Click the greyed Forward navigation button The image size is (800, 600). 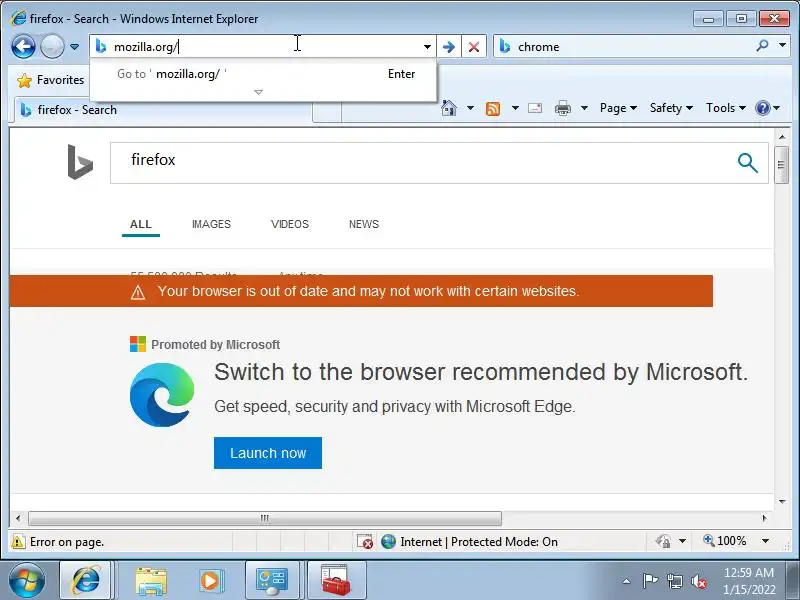point(52,46)
